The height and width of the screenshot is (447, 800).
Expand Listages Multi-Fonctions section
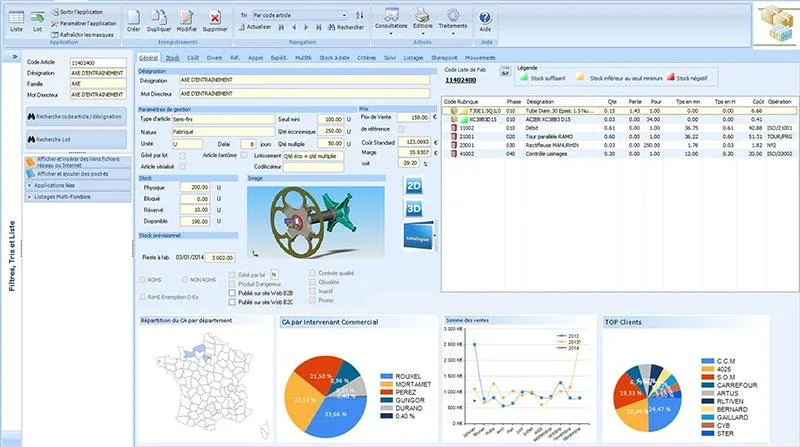click(78, 196)
